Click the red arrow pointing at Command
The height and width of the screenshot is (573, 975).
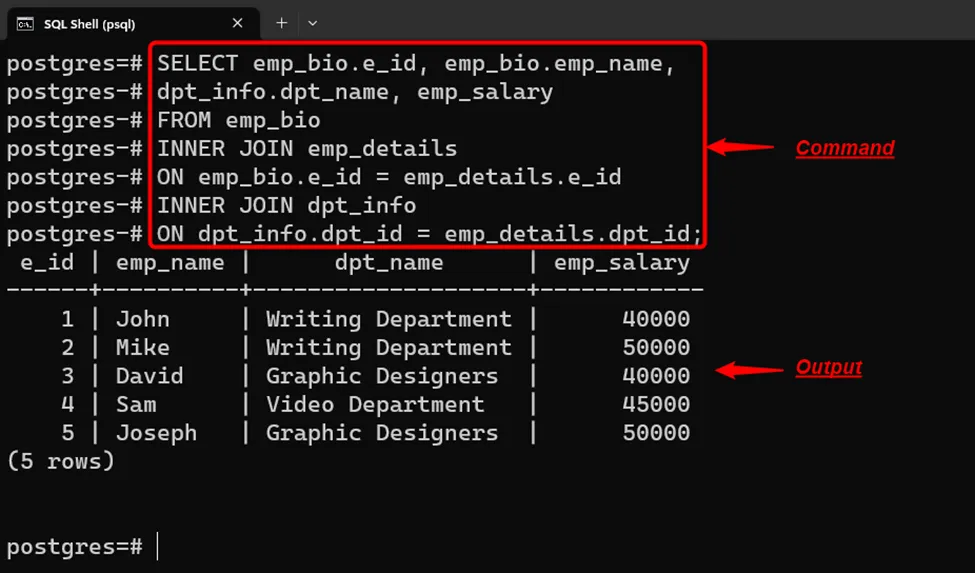click(741, 148)
